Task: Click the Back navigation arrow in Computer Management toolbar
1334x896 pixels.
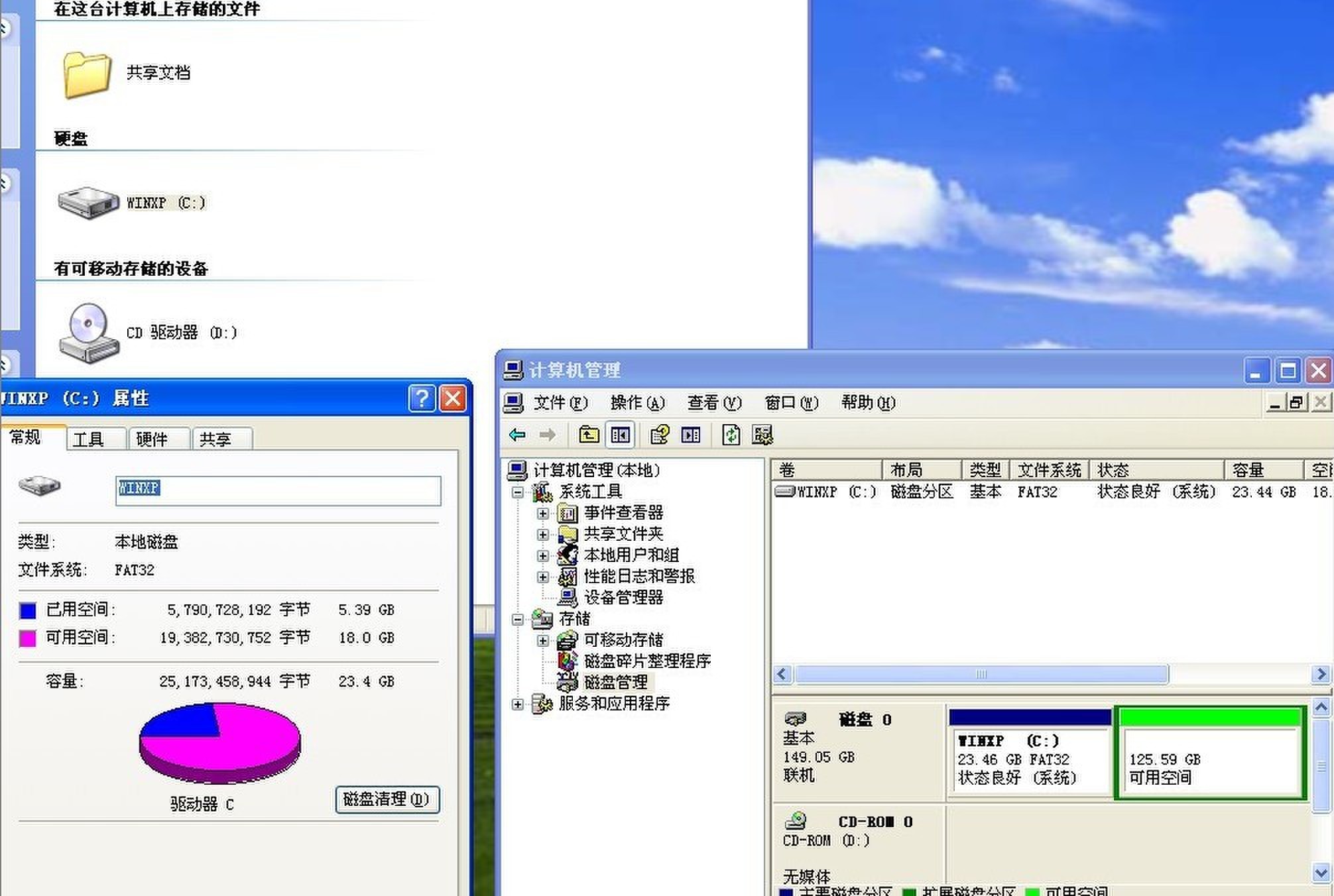Action: pyautogui.click(x=516, y=435)
